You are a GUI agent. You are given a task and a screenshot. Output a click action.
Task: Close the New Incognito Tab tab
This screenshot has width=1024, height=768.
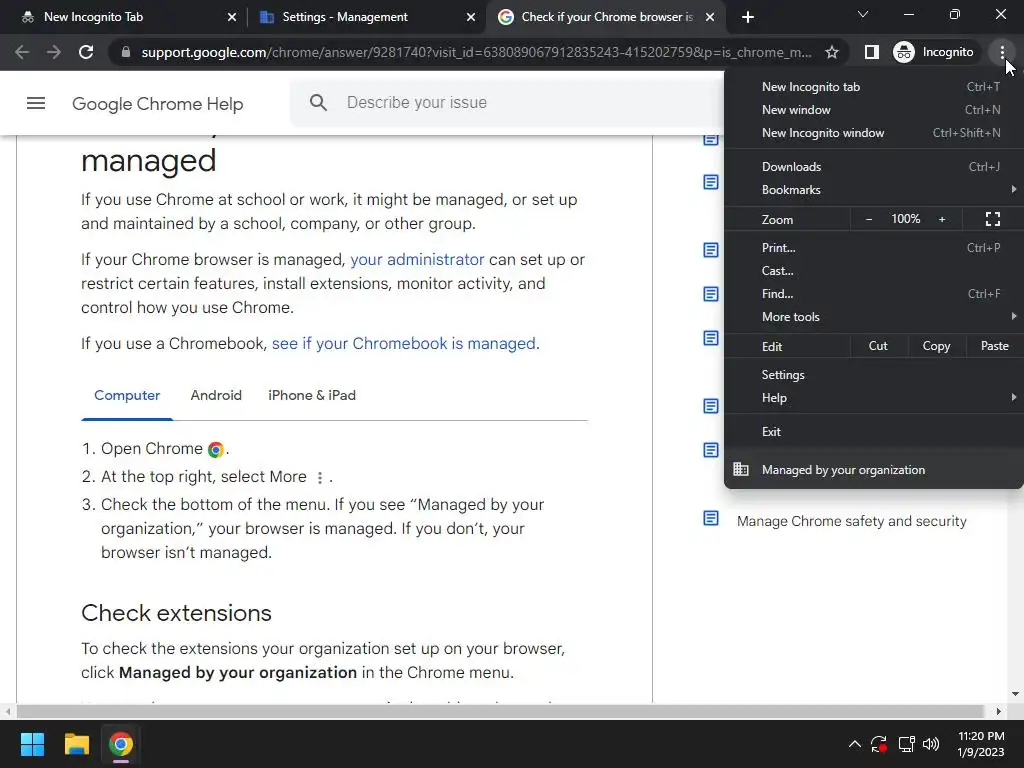pos(232,18)
